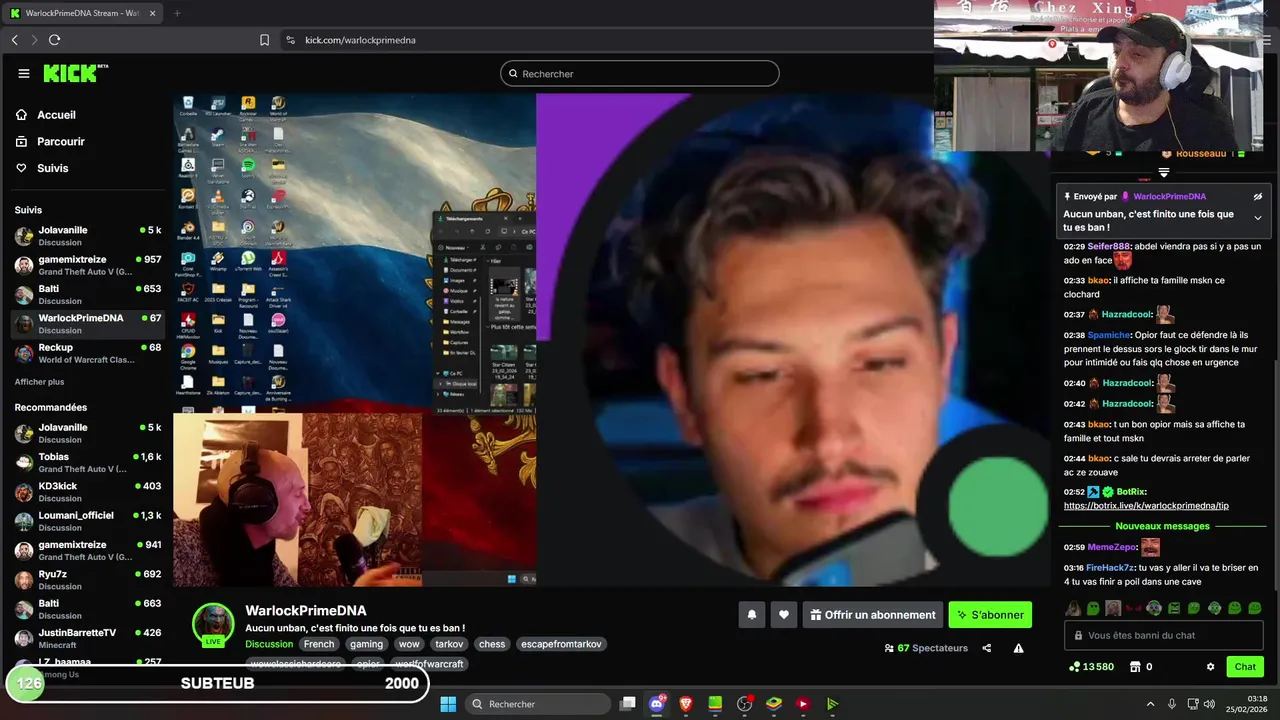The image size is (1280, 720).
Task: Show hidden system tray icons
Action: 1150,704
